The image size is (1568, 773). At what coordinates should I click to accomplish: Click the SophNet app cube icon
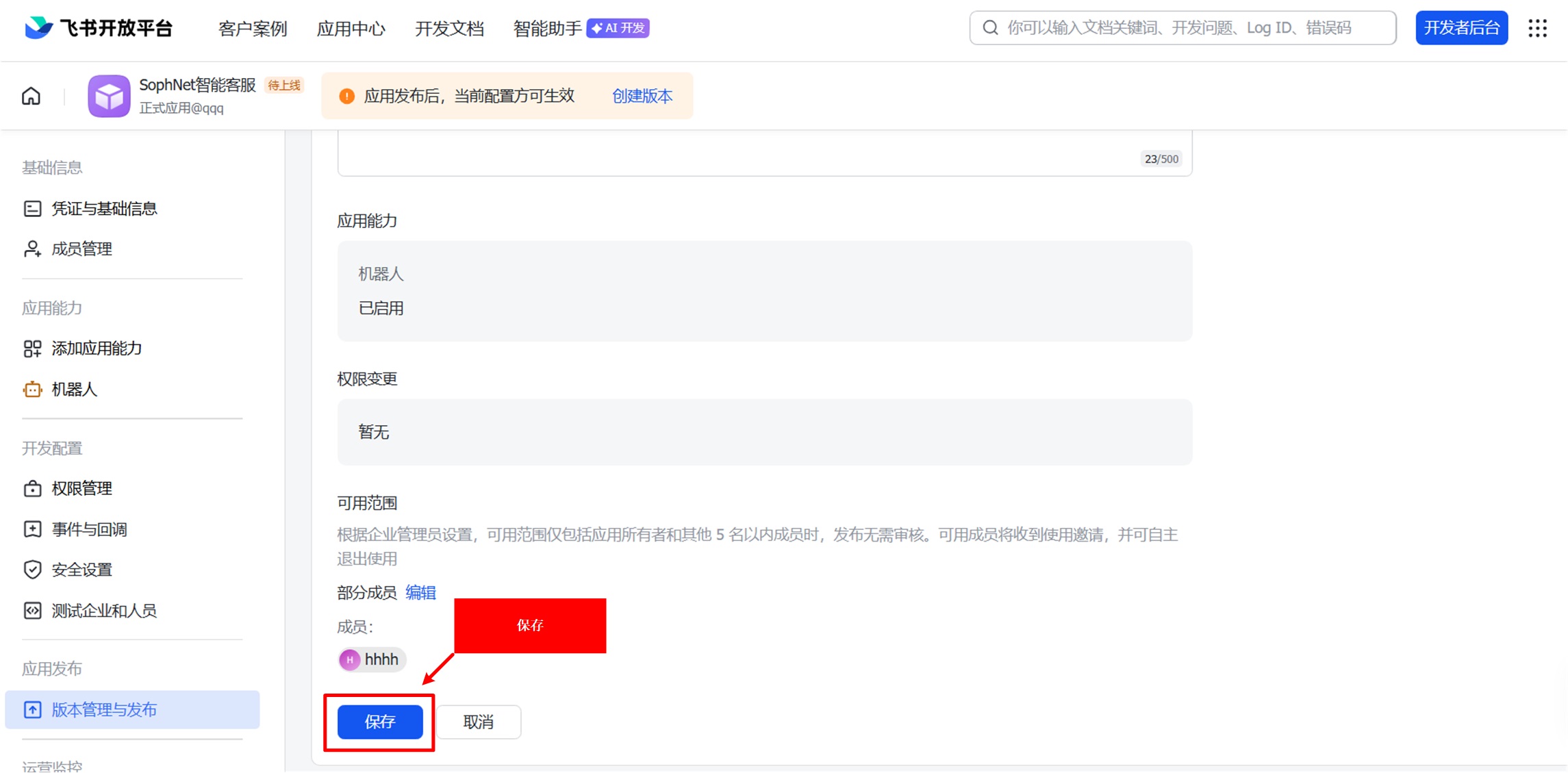[x=109, y=96]
